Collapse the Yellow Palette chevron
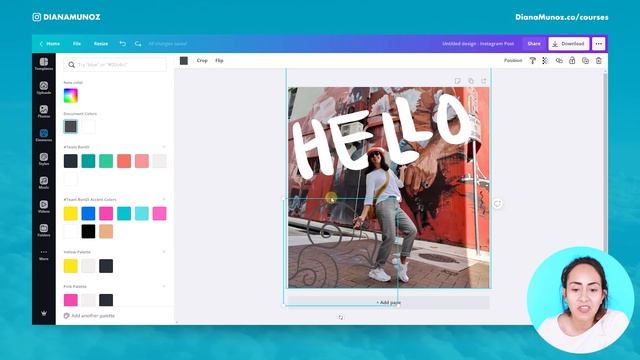The image size is (640, 360). point(164,252)
